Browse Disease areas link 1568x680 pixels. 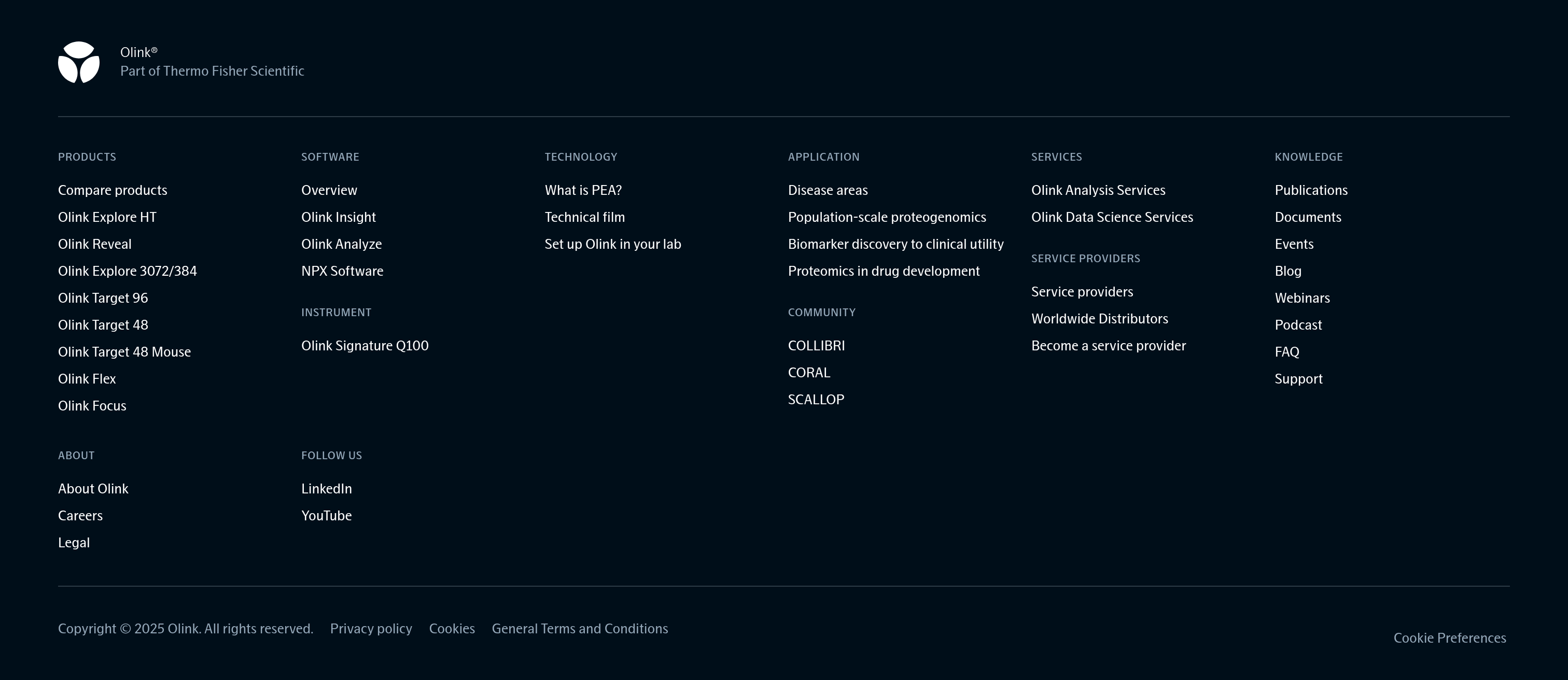[828, 190]
